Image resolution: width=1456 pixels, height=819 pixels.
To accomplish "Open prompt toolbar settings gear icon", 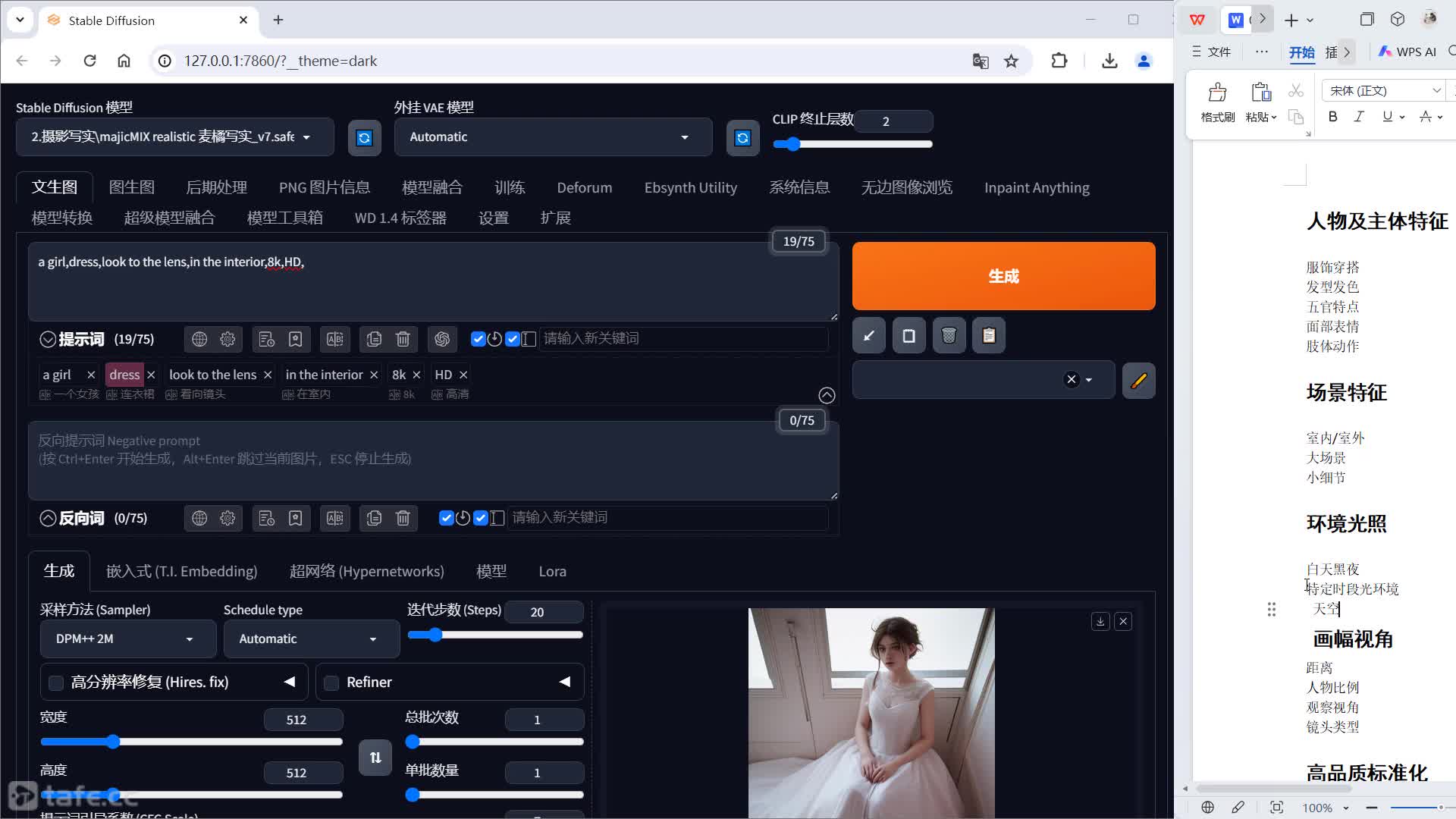I will click(x=227, y=339).
